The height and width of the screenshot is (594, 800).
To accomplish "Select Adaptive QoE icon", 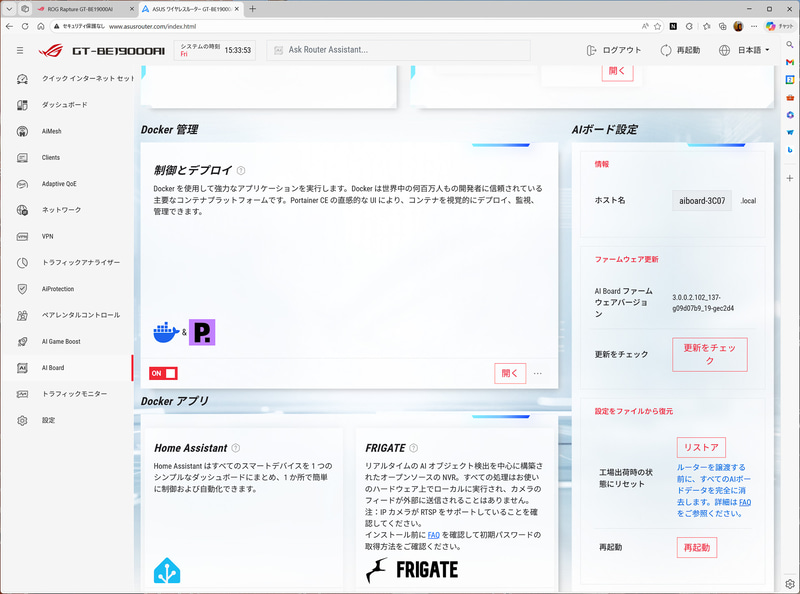I will (x=22, y=184).
